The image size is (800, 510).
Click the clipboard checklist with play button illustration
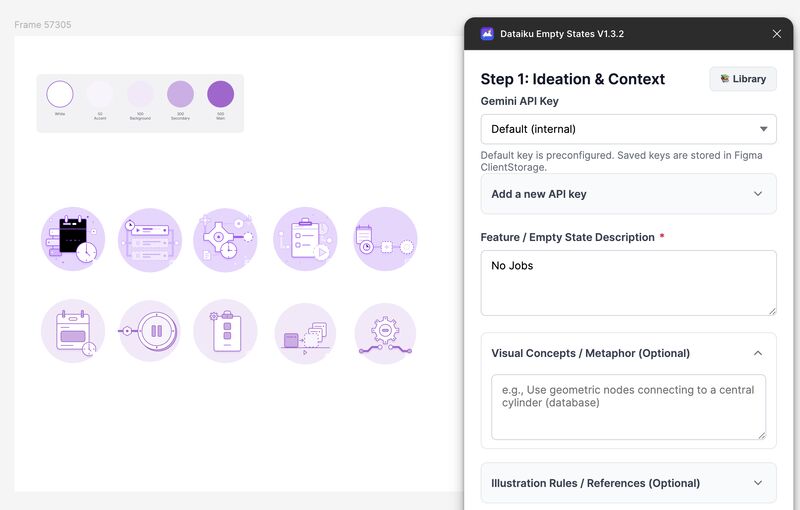click(x=305, y=239)
